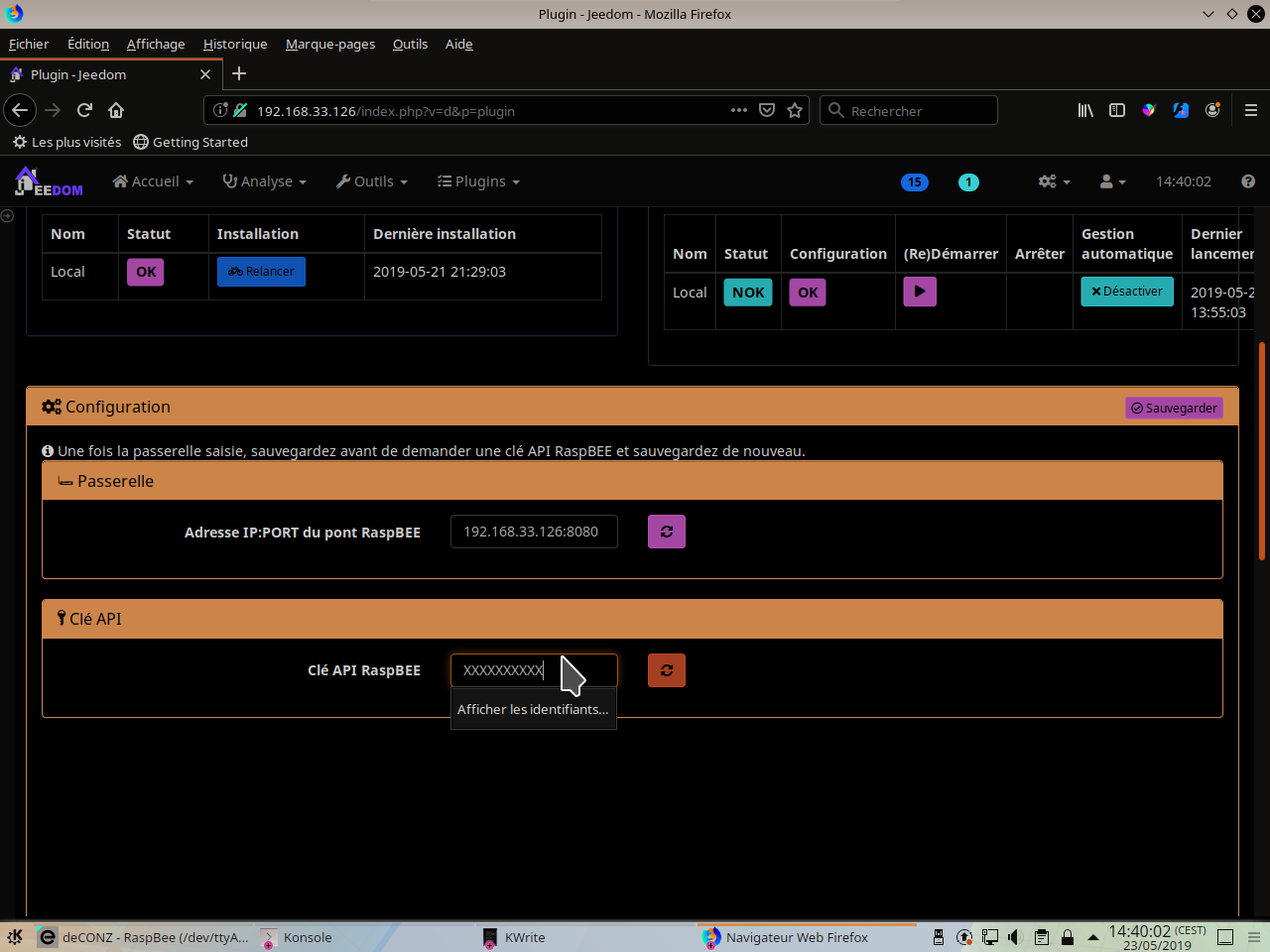The width and height of the screenshot is (1270, 952).
Task: Focus the Firefox Rechercher search box
Action: 909,110
